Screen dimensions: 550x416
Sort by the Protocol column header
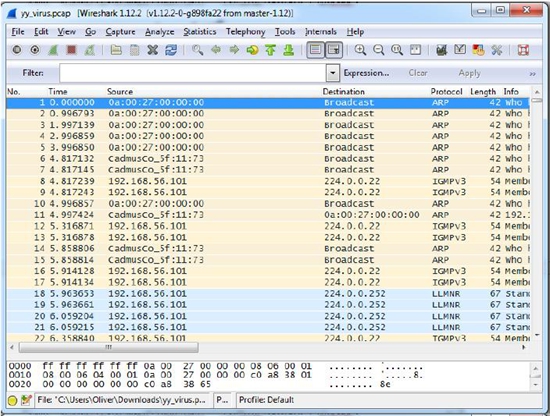click(x=447, y=92)
